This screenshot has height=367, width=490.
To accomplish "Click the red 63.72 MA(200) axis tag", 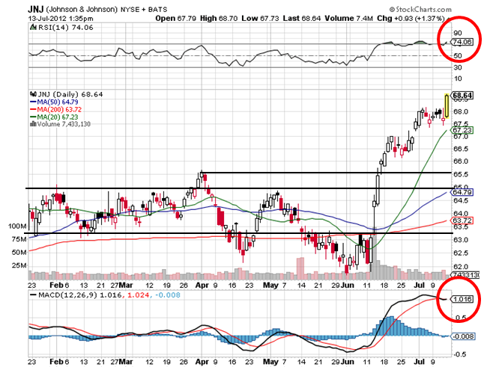I will coord(462,221).
